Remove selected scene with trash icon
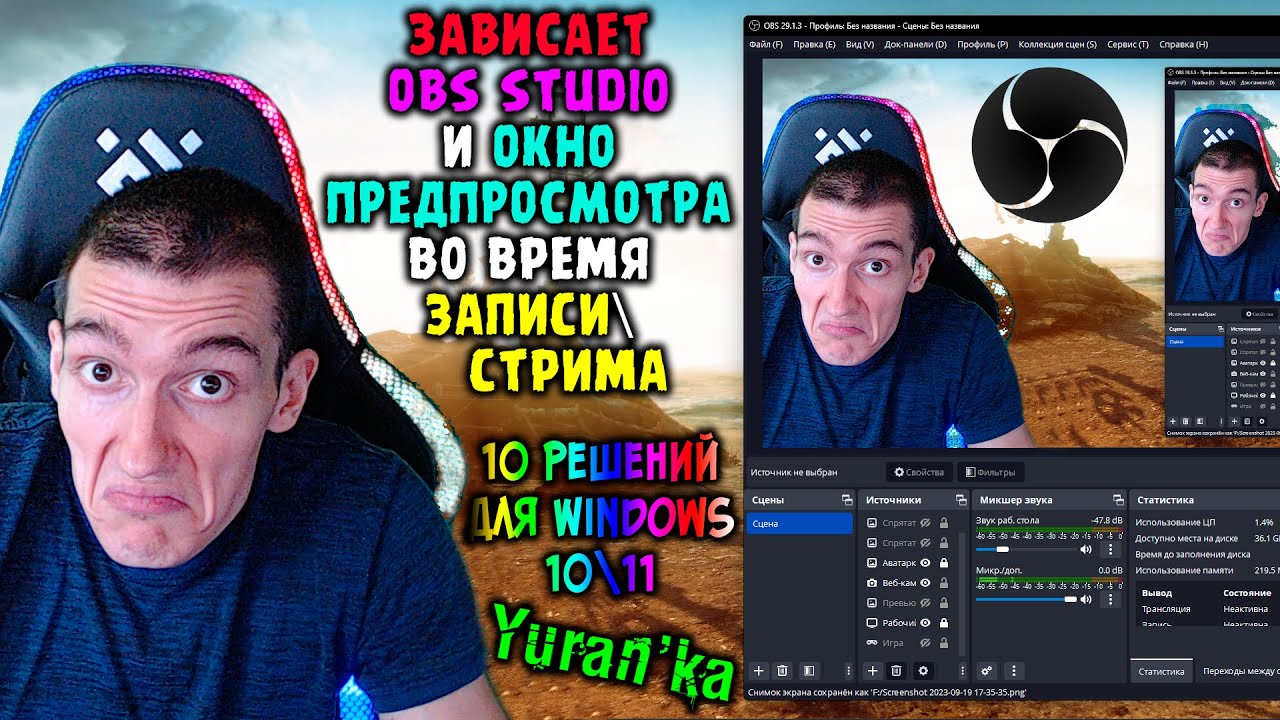Image resolution: width=1280 pixels, height=720 pixels. click(783, 671)
